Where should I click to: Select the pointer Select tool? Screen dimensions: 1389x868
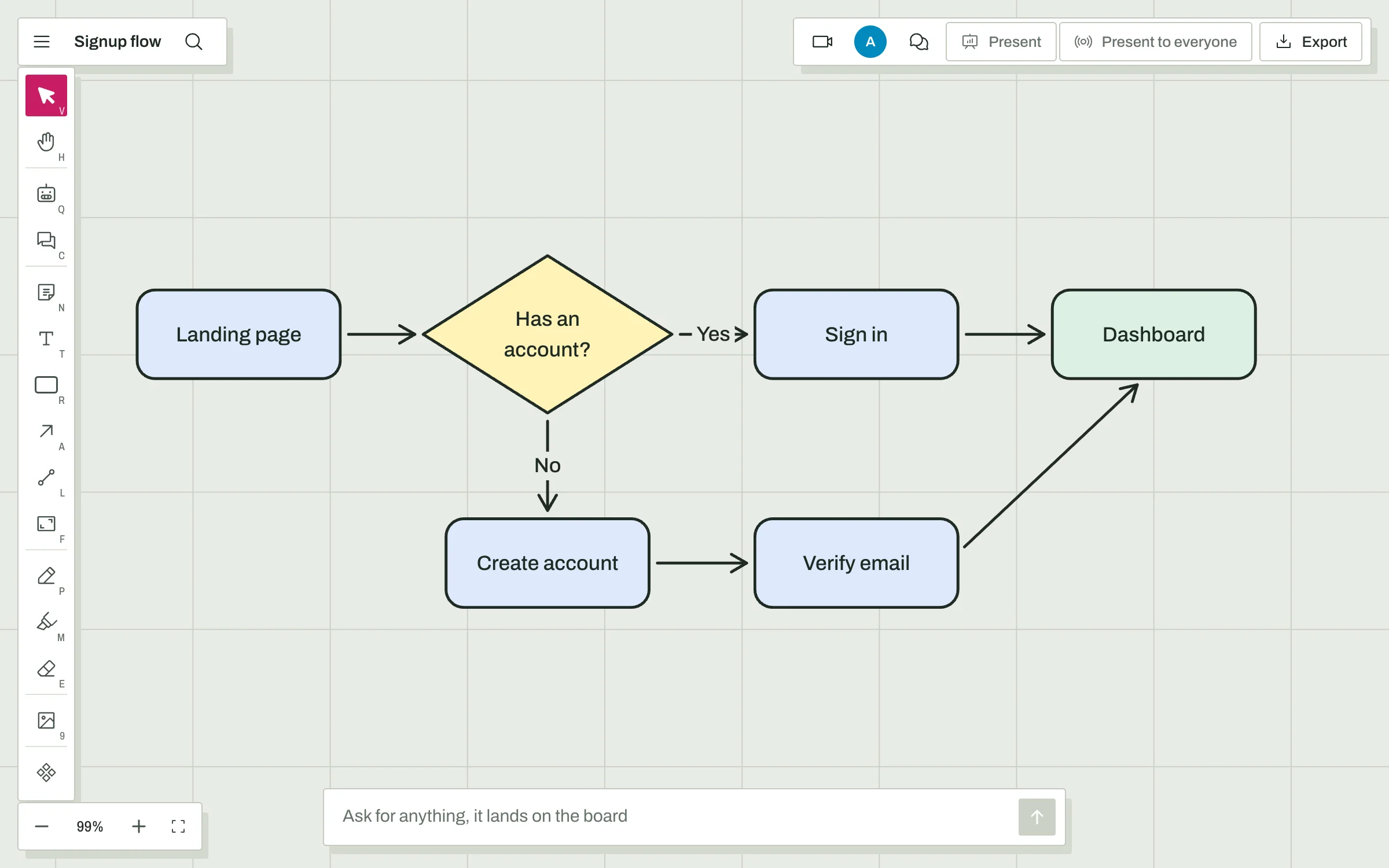click(x=46, y=95)
